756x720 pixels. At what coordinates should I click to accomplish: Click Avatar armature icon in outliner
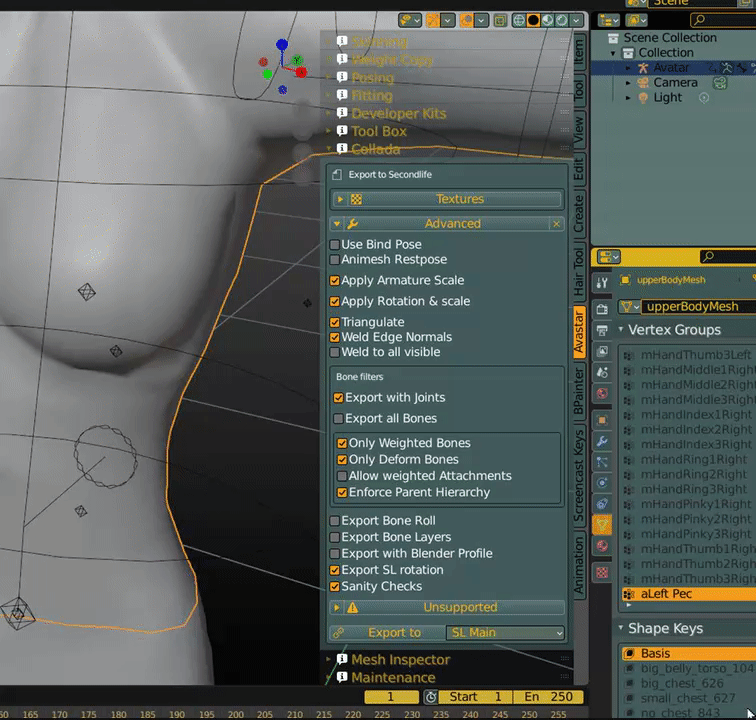643,68
